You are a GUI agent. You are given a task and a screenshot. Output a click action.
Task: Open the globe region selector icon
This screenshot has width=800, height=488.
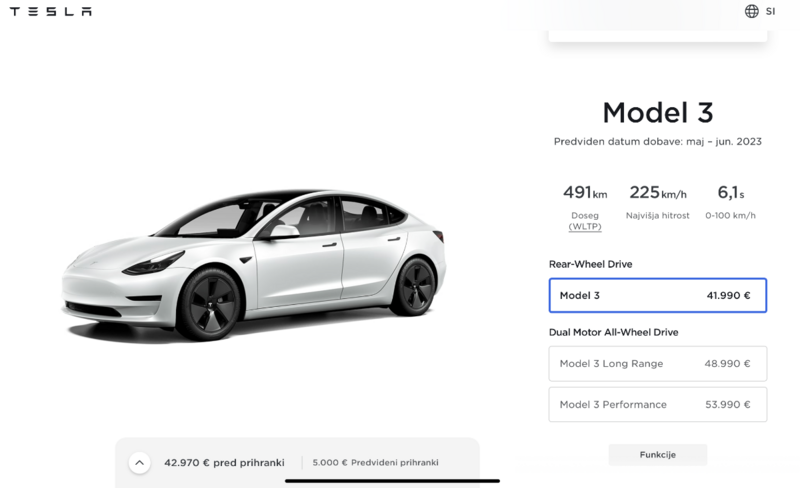click(x=752, y=12)
